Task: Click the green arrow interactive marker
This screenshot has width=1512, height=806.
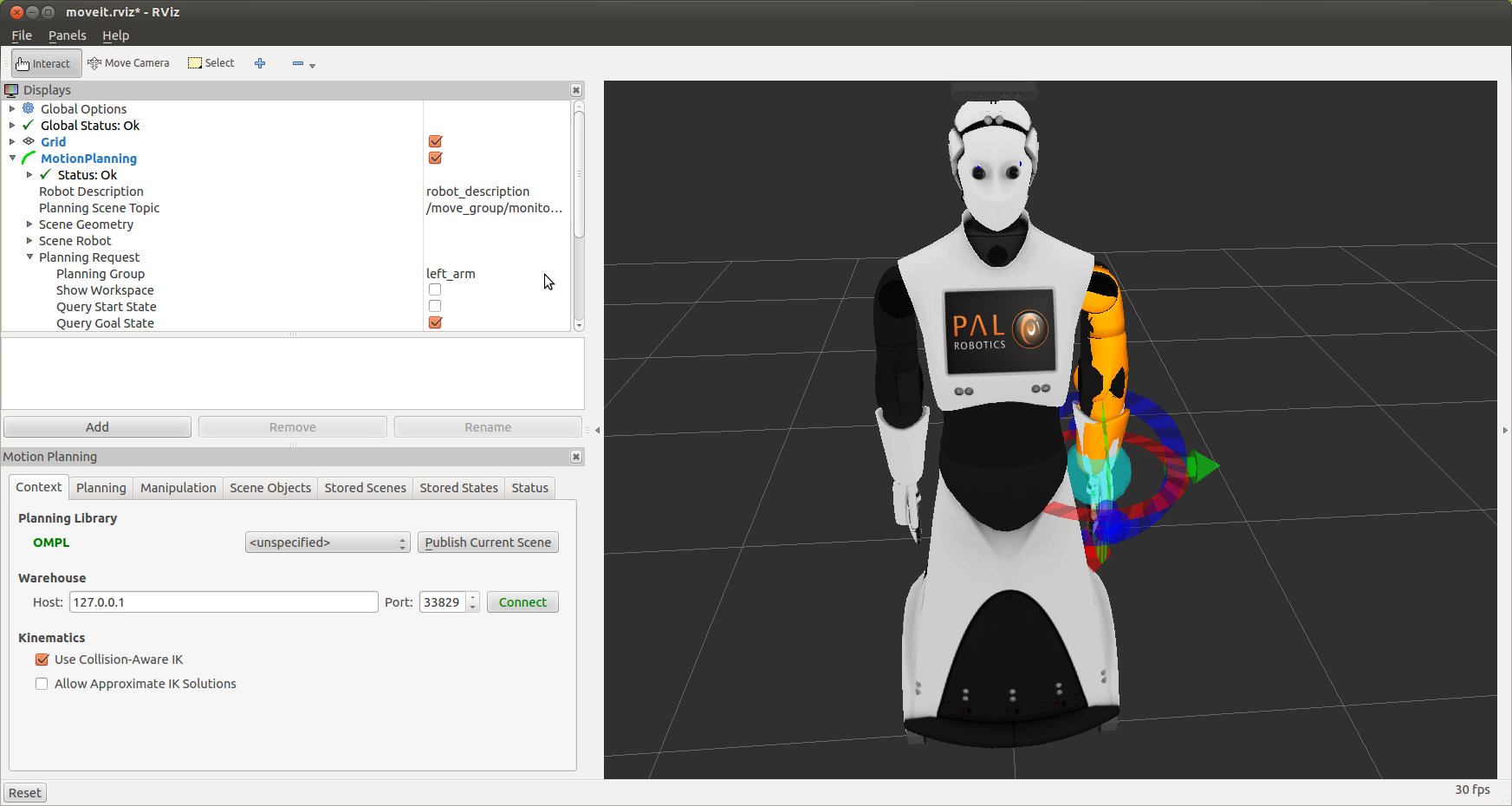Action: 1203,466
